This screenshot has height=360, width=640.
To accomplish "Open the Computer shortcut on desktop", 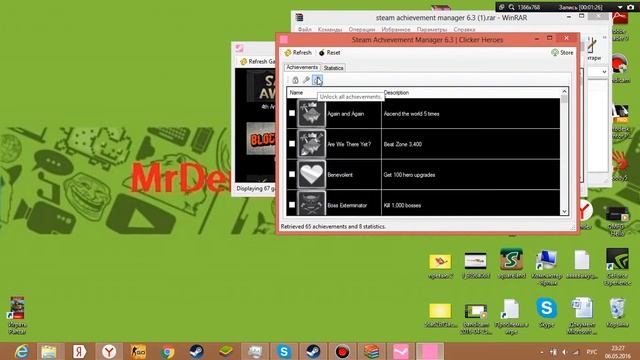I will (546, 267).
